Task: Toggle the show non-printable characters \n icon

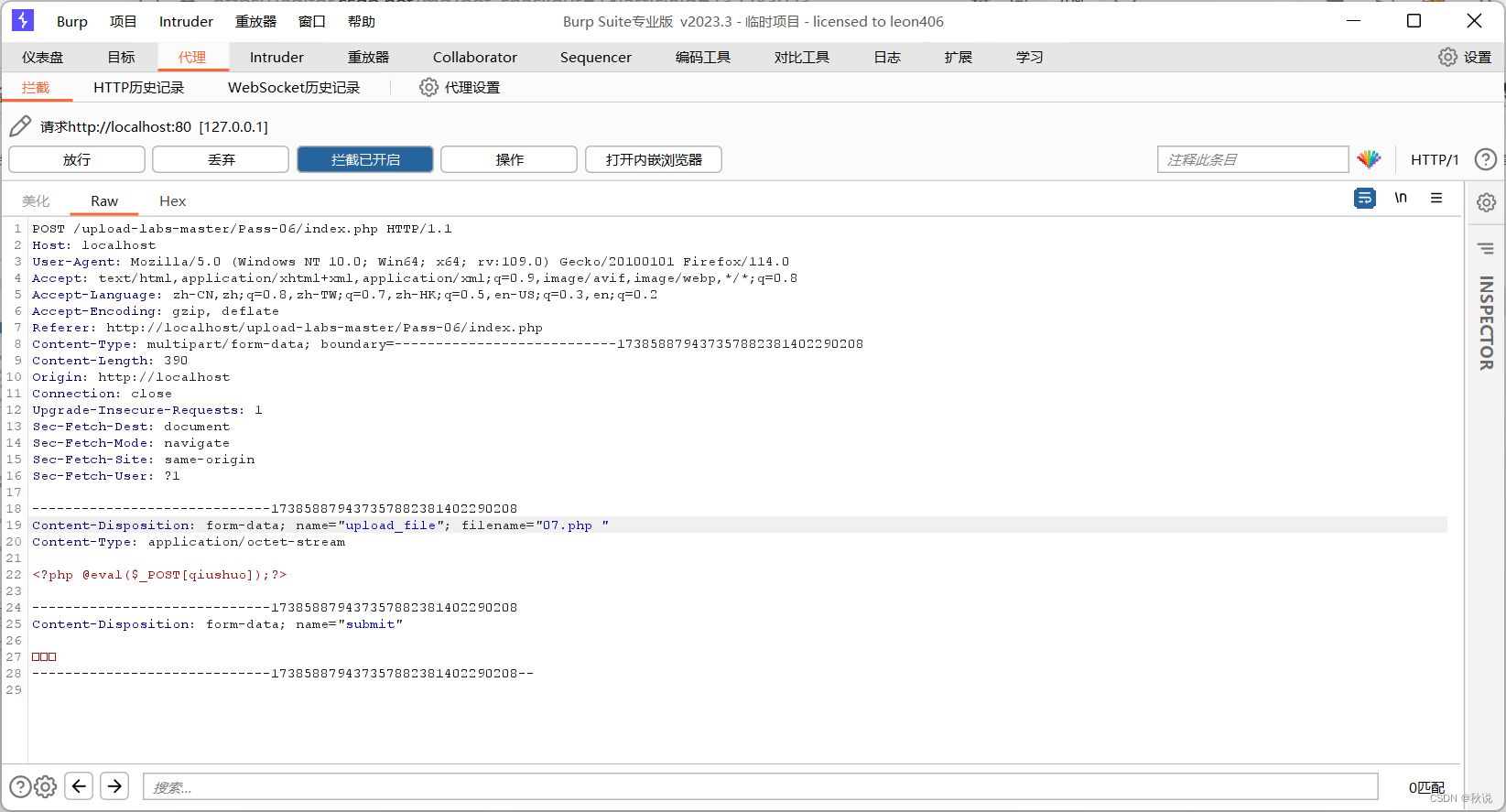Action: [1401, 198]
